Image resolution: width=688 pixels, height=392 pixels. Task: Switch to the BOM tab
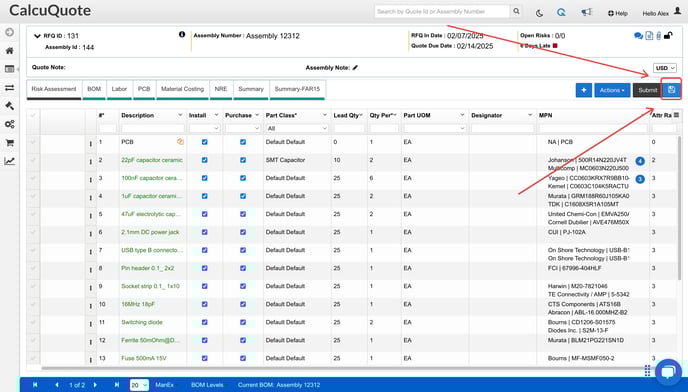94,89
